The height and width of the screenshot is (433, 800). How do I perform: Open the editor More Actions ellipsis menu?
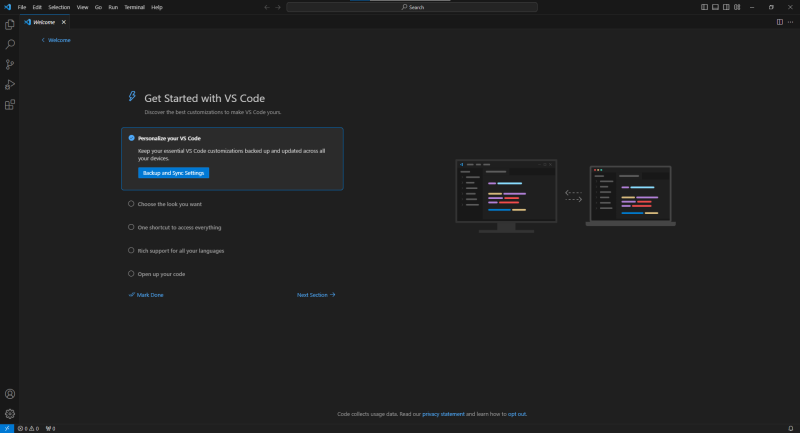pos(790,22)
